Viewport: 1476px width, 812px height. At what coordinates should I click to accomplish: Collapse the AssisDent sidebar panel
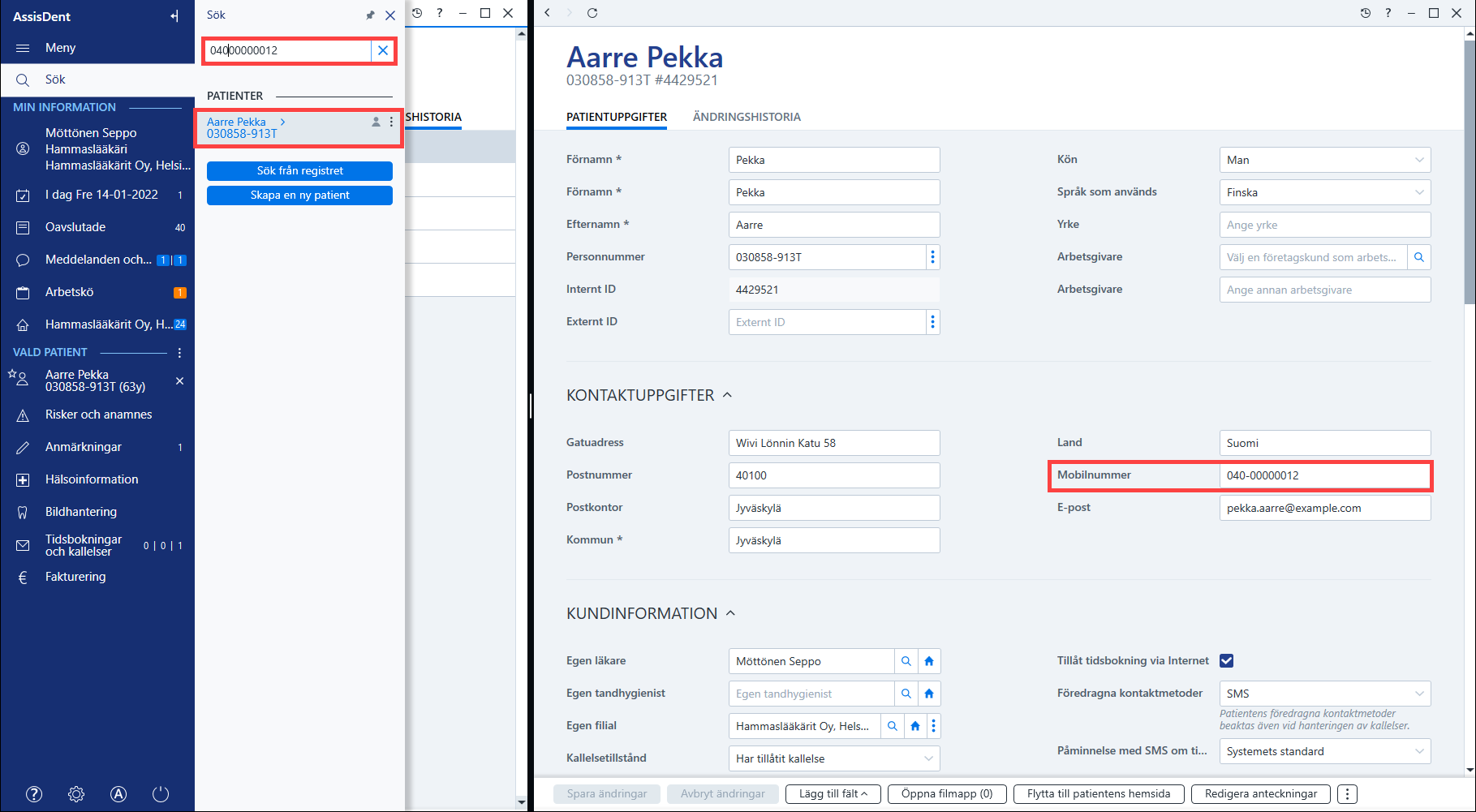(x=174, y=16)
